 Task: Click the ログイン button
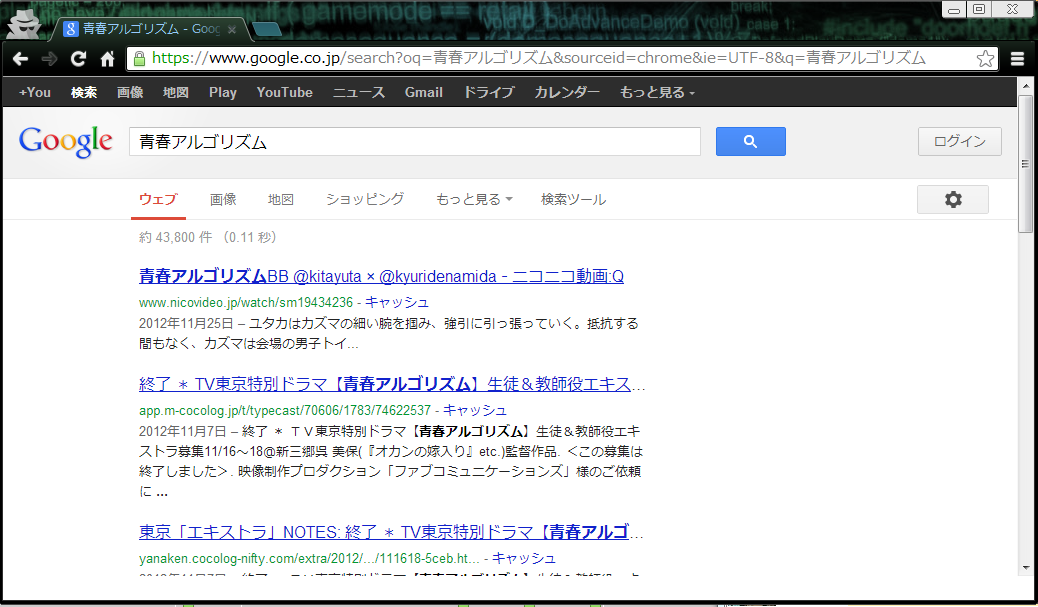tap(959, 142)
